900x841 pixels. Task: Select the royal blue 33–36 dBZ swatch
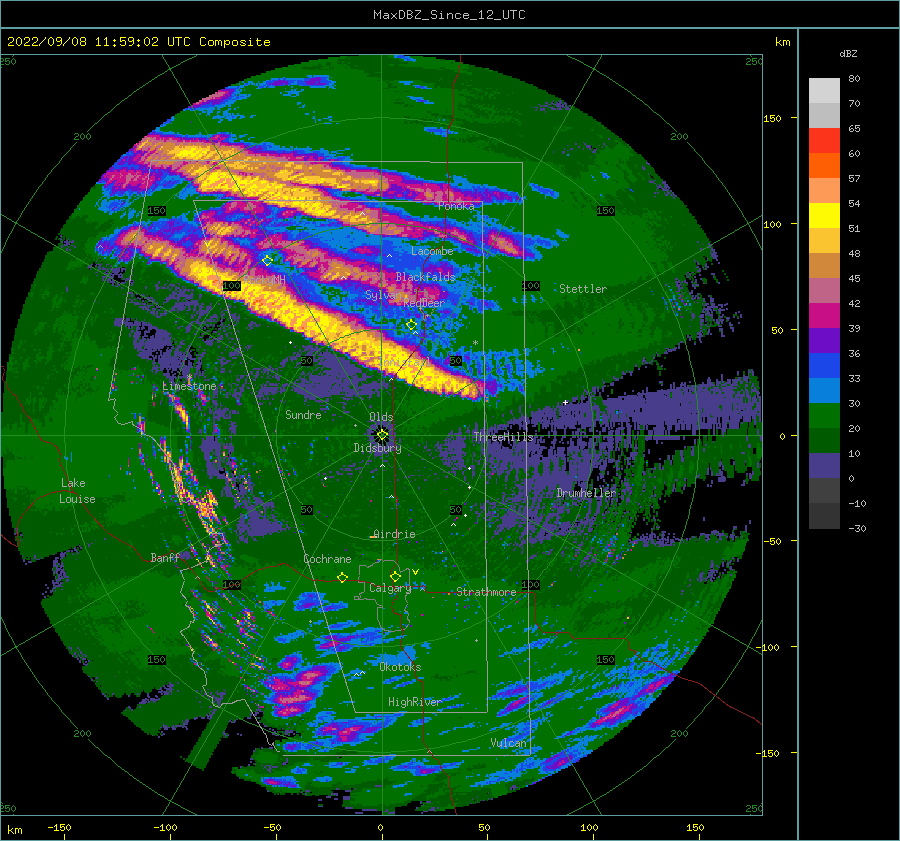(824, 366)
